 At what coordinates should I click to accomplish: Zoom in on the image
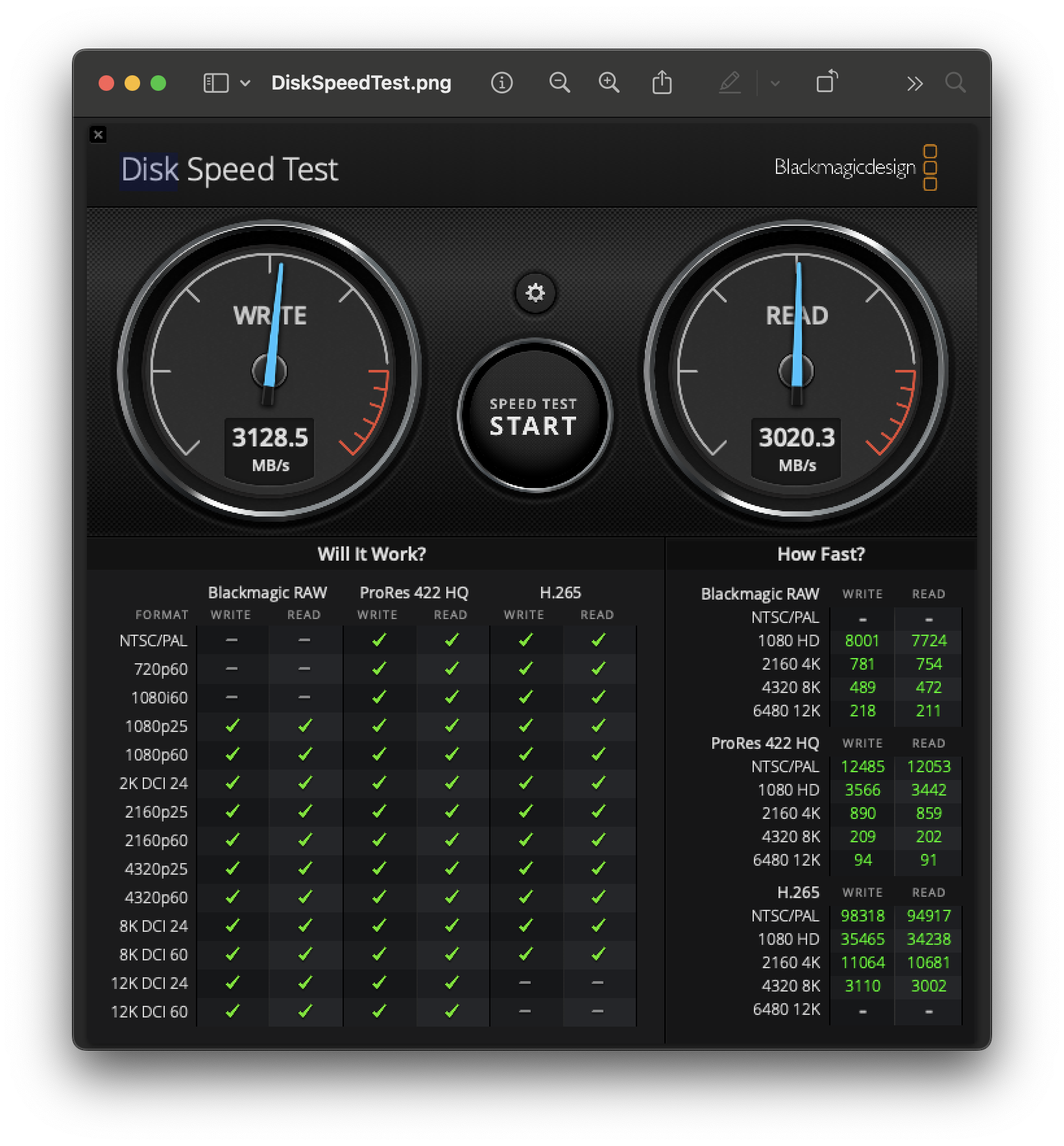609,82
